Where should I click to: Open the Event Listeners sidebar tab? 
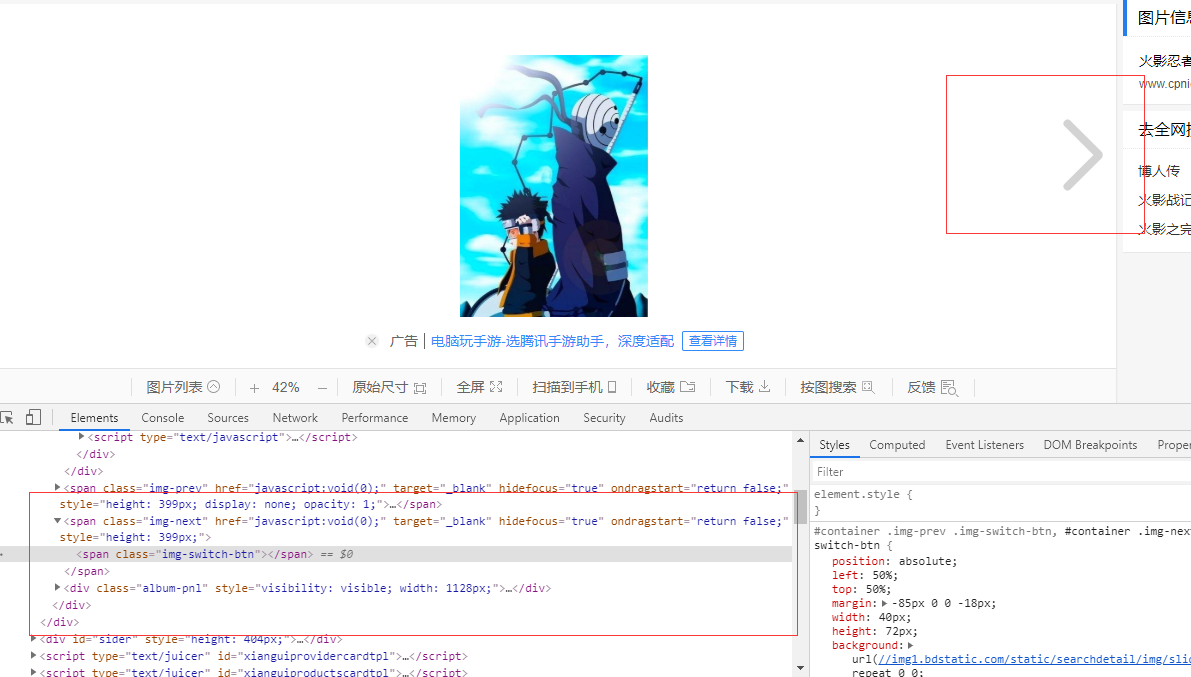click(x=984, y=445)
